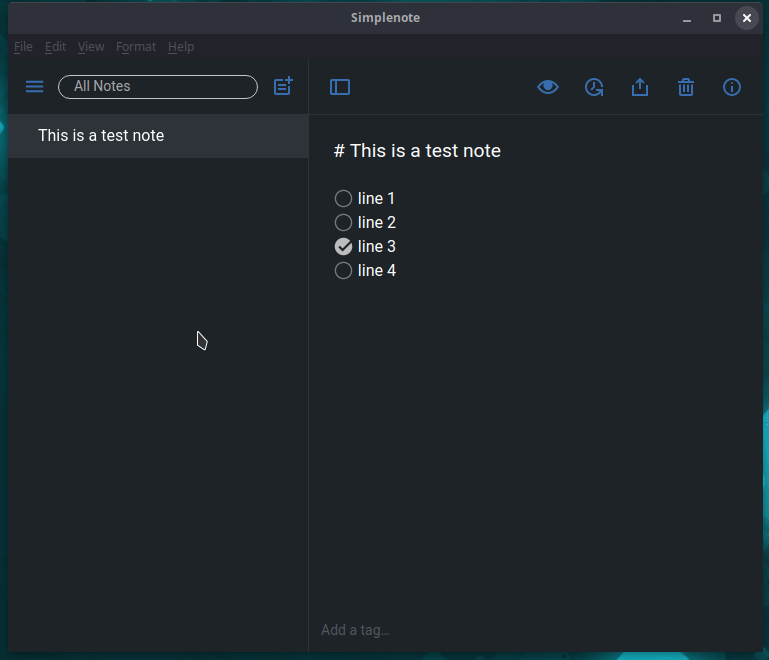769x660 pixels.
Task: Open the Help menu
Action: click(181, 47)
